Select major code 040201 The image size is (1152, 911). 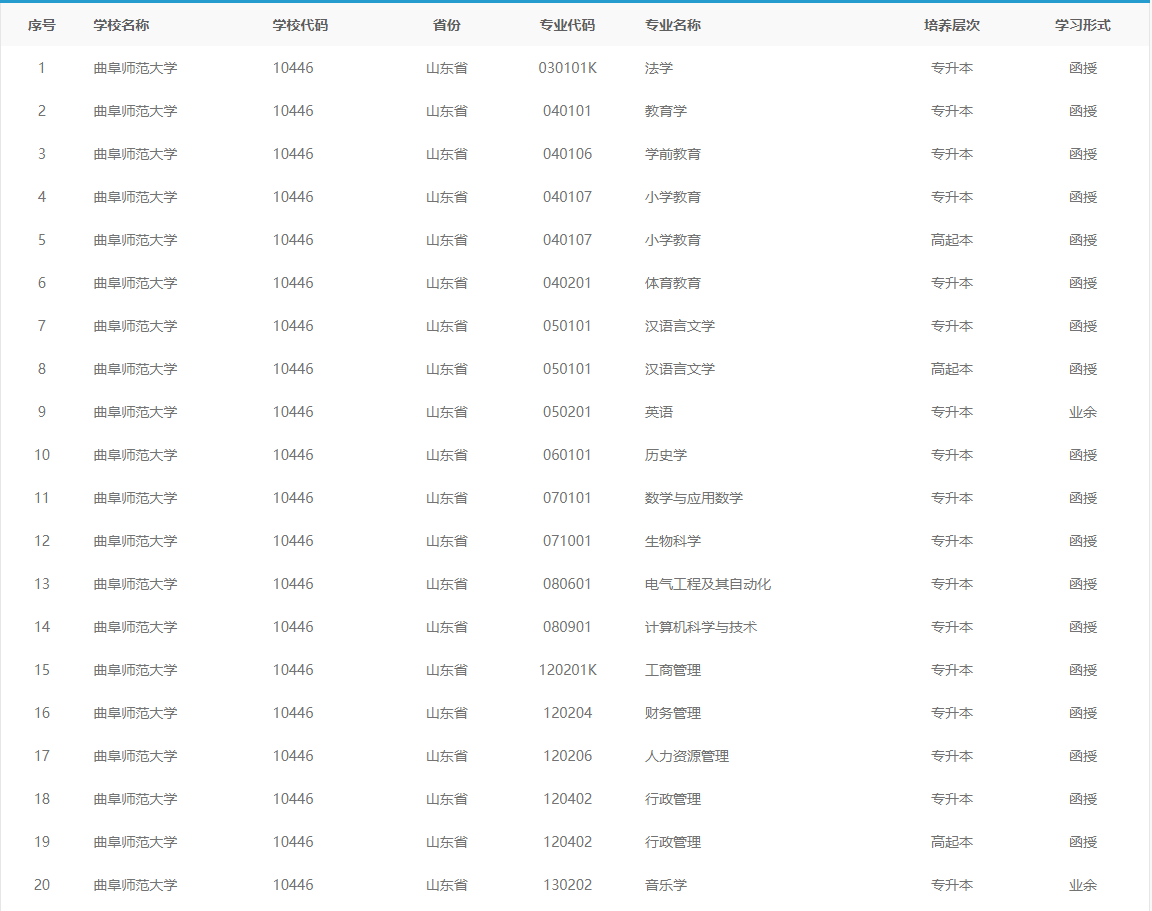pyautogui.click(x=567, y=283)
